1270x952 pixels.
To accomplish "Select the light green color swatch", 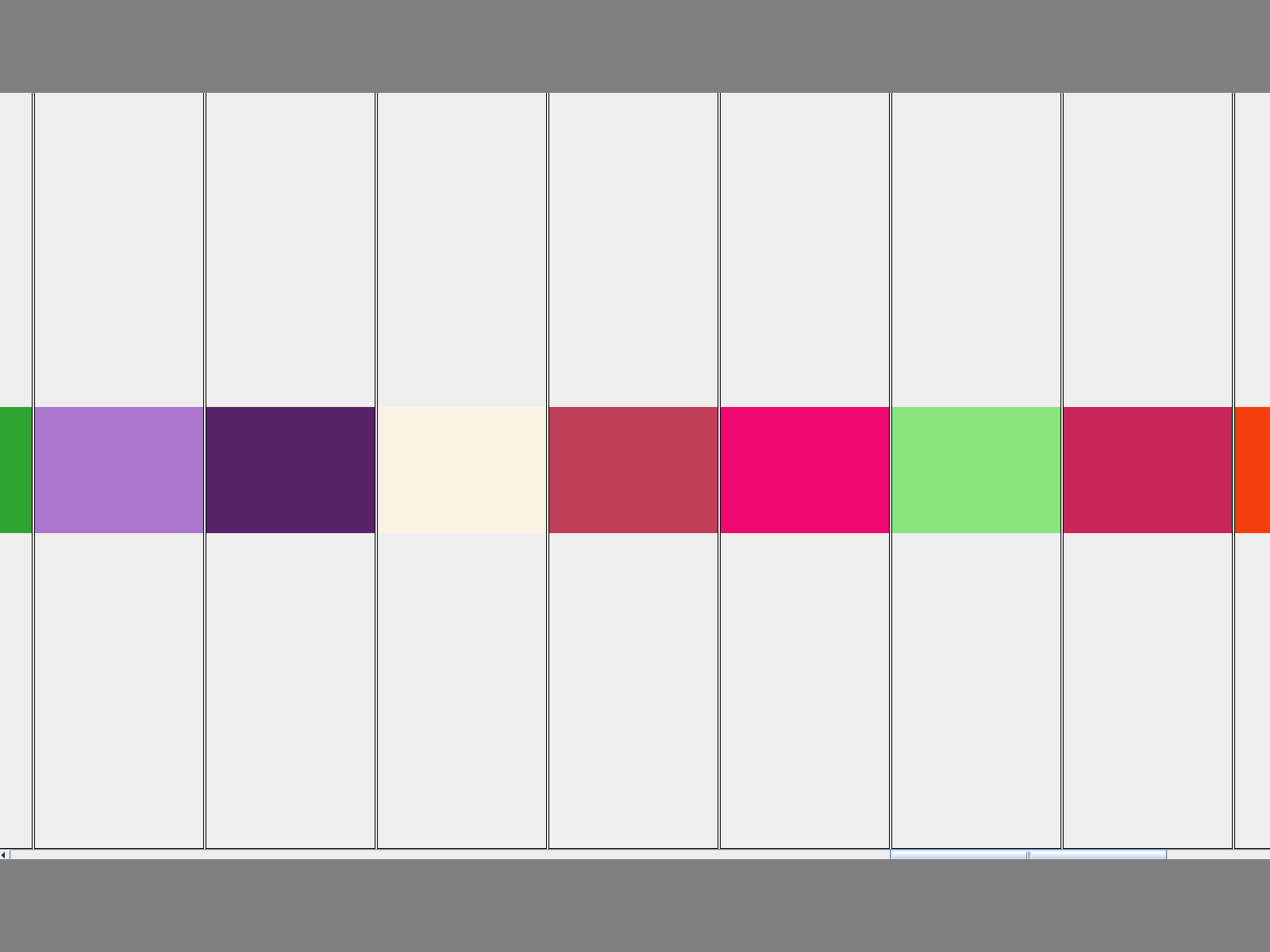I will click(x=976, y=470).
